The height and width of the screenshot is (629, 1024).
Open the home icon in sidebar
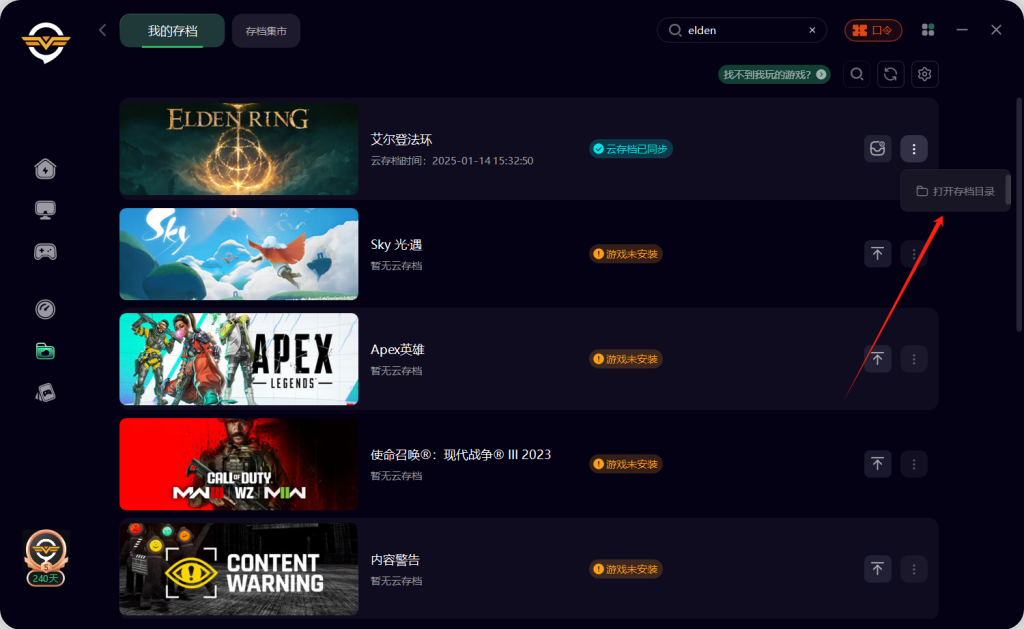click(45, 169)
